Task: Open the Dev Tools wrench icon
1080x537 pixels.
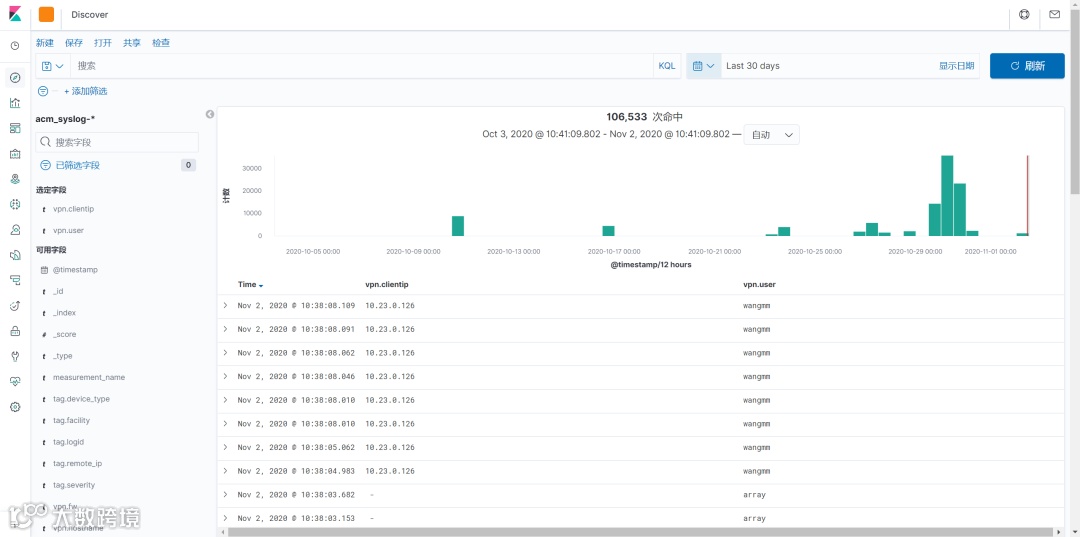Action: pyautogui.click(x=15, y=356)
